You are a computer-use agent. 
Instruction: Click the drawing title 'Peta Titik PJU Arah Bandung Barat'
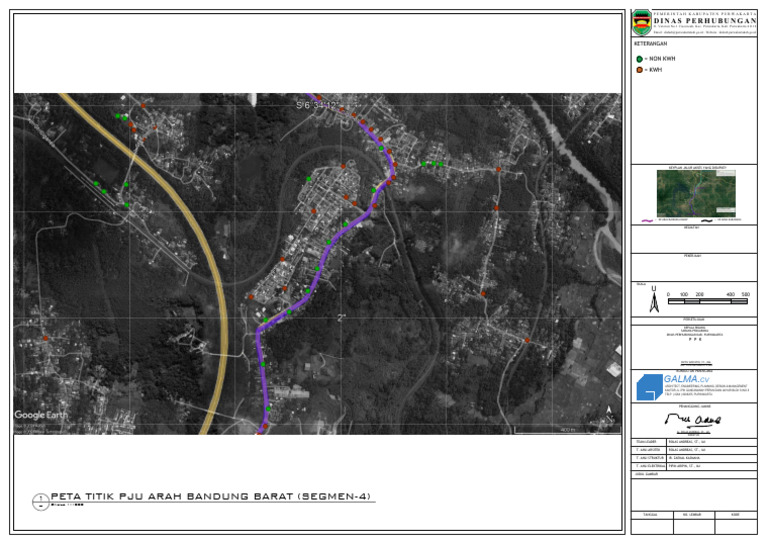(x=212, y=495)
